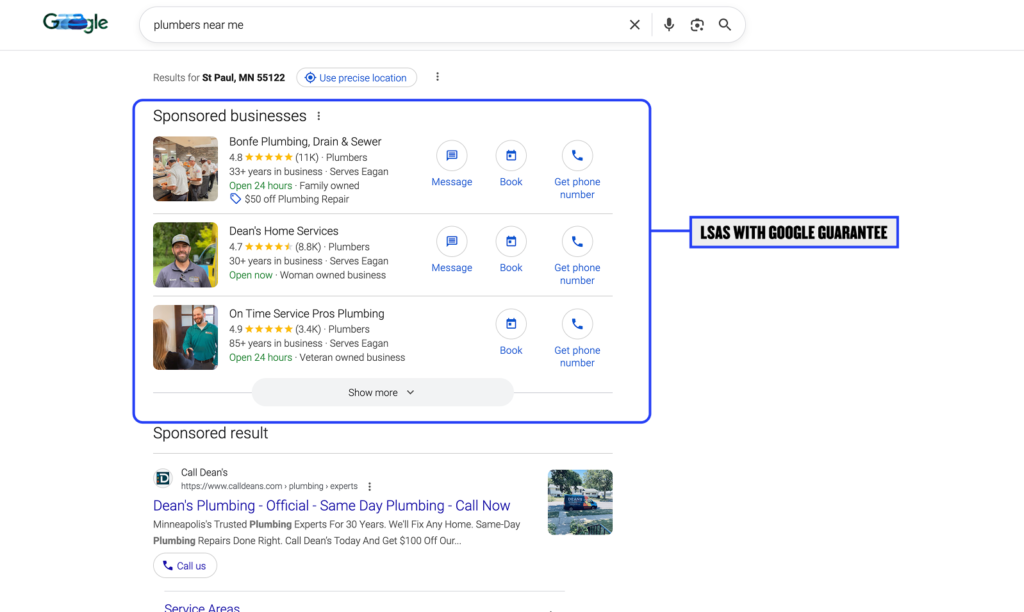Click the Book calendar icon for Dean's Home Services
The height and width of the screenshot is (612, 1024).
[511, 242]
